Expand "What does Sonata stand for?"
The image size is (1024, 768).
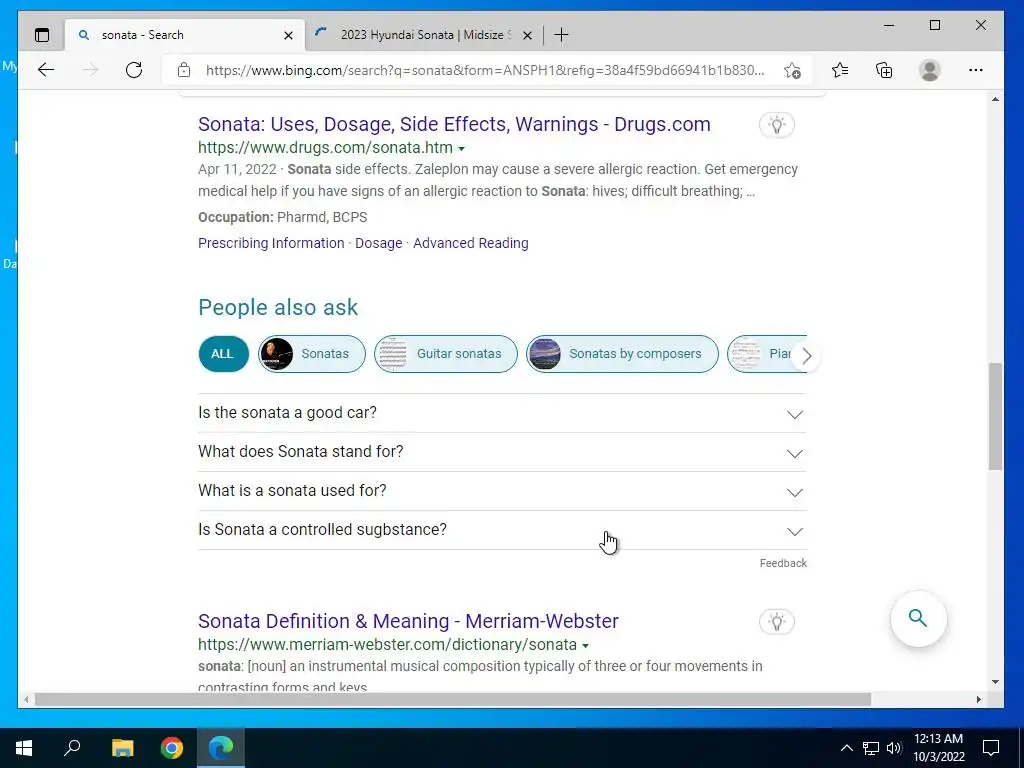[502, 452]
